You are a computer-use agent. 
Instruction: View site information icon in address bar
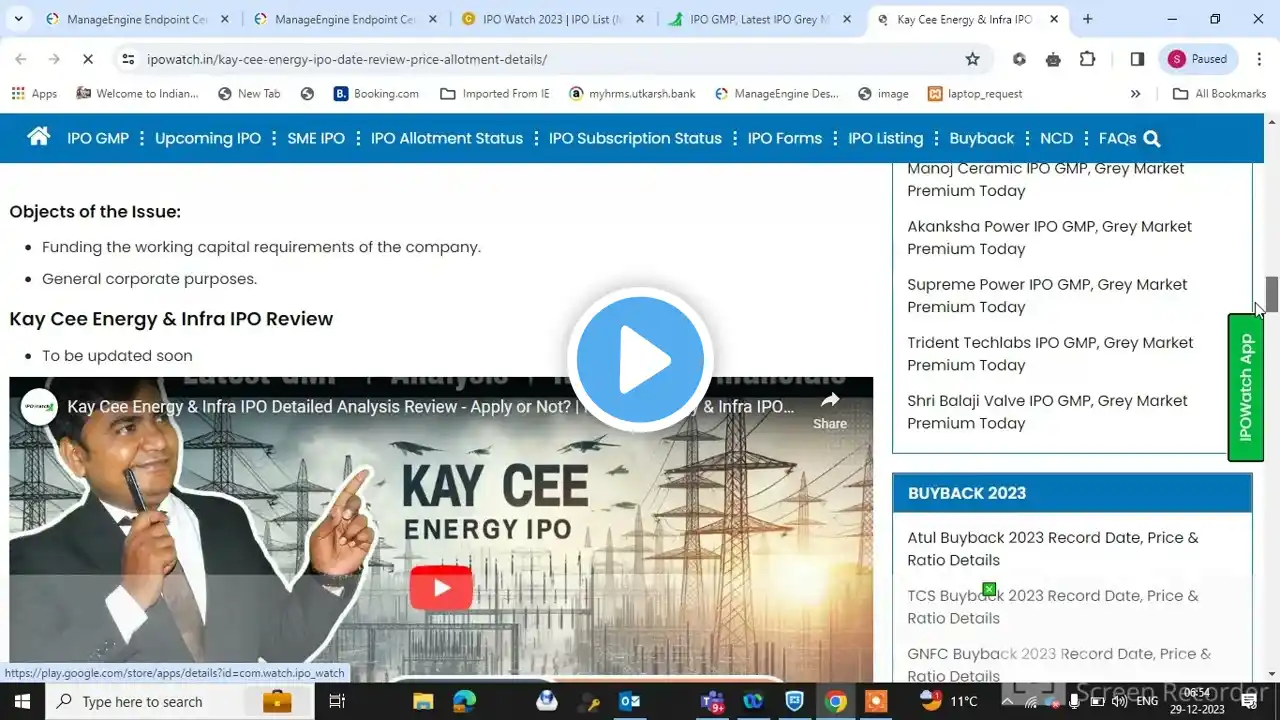(x=128, y=59)
